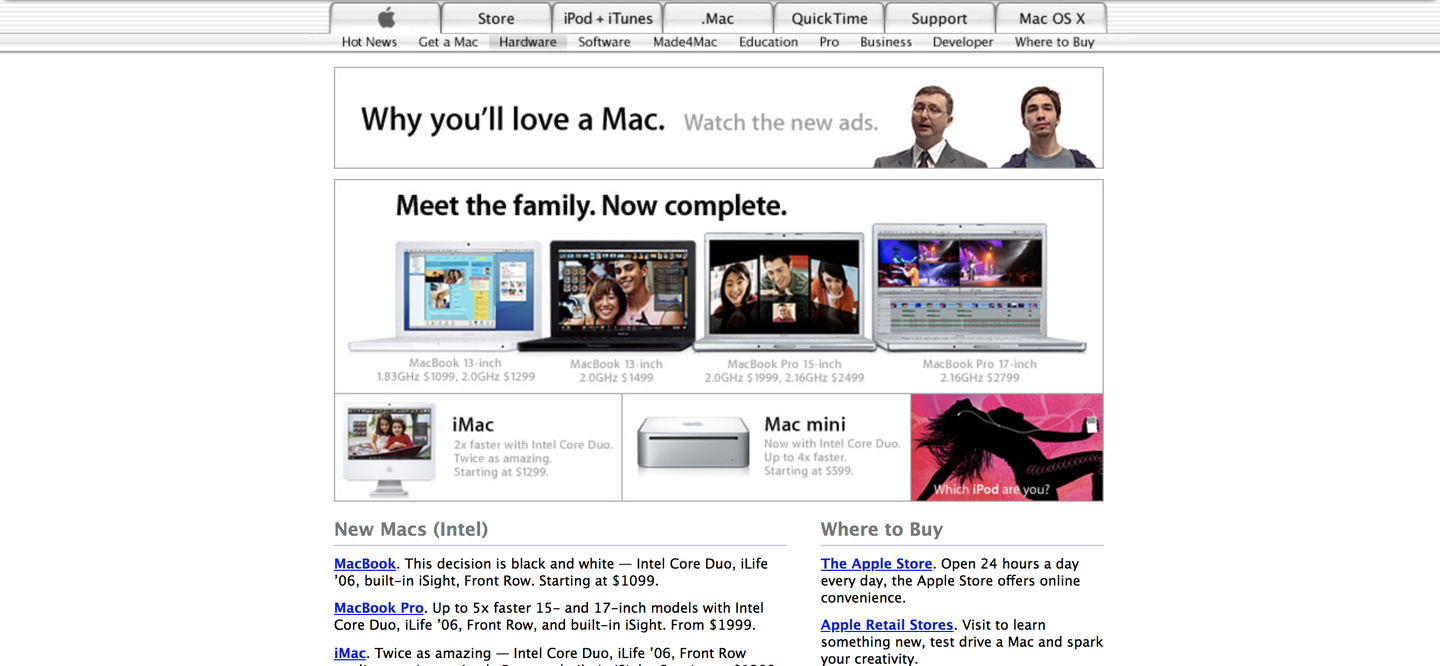This screenshot has height=666, width=1440.
Task: Open the Developer navigation link
Action: [962, 42]
